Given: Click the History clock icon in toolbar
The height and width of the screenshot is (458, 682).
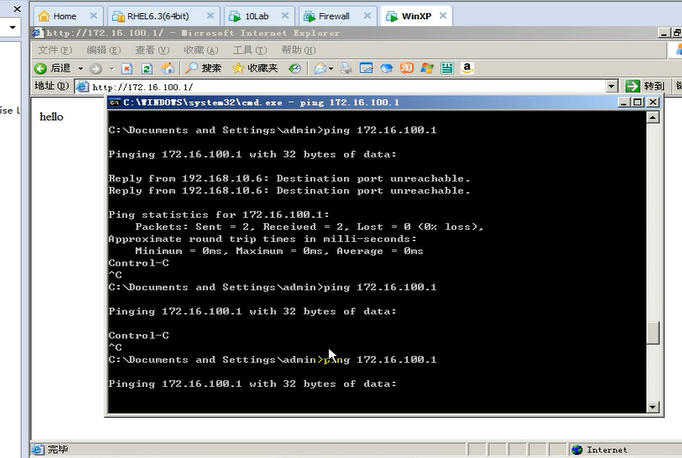Looking at the screenshot, I should click(x=295, y=68).
